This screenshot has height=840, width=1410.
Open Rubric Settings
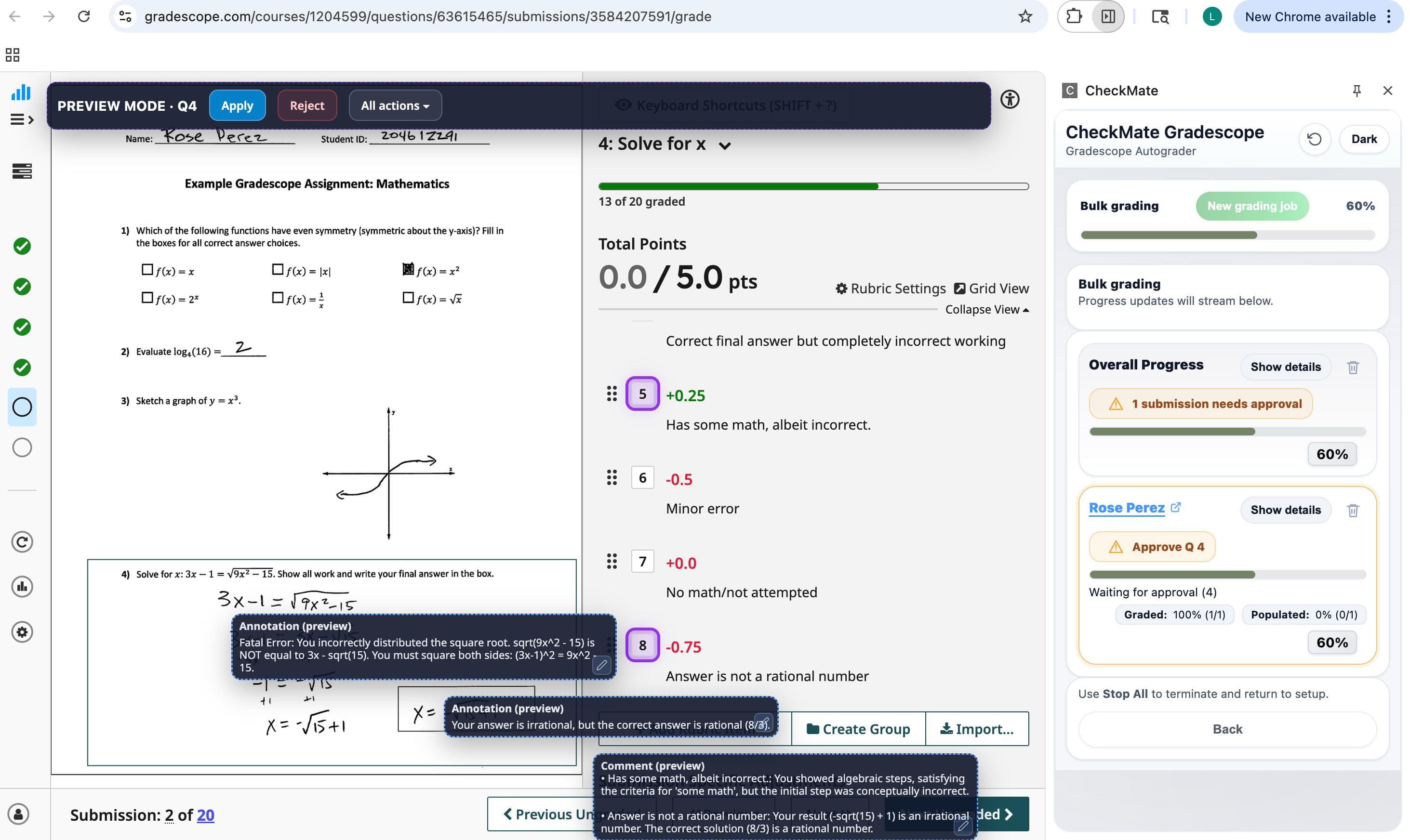[x=890, y=288]
